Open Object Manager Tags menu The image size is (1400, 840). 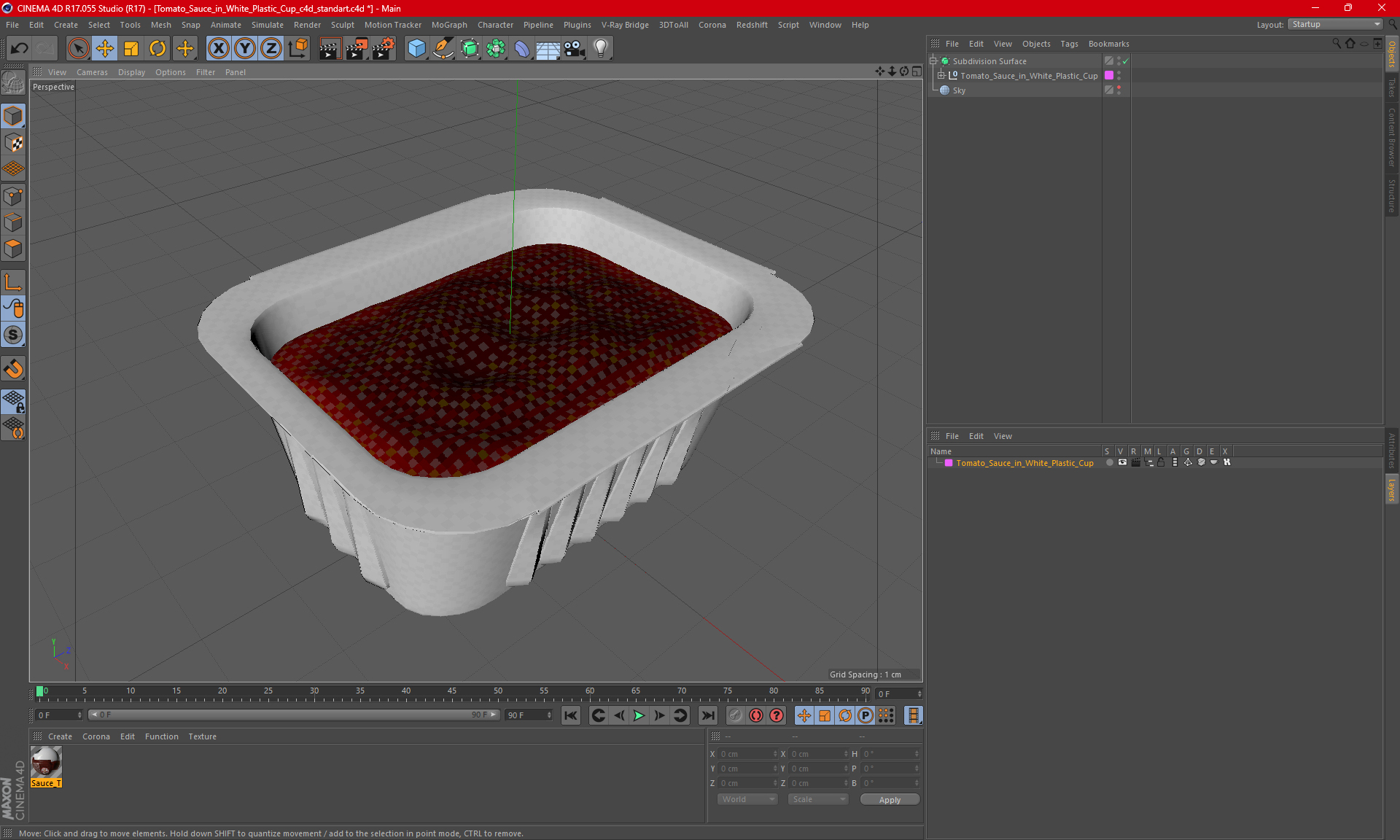pyautogui.click(x=1069, y=44)
